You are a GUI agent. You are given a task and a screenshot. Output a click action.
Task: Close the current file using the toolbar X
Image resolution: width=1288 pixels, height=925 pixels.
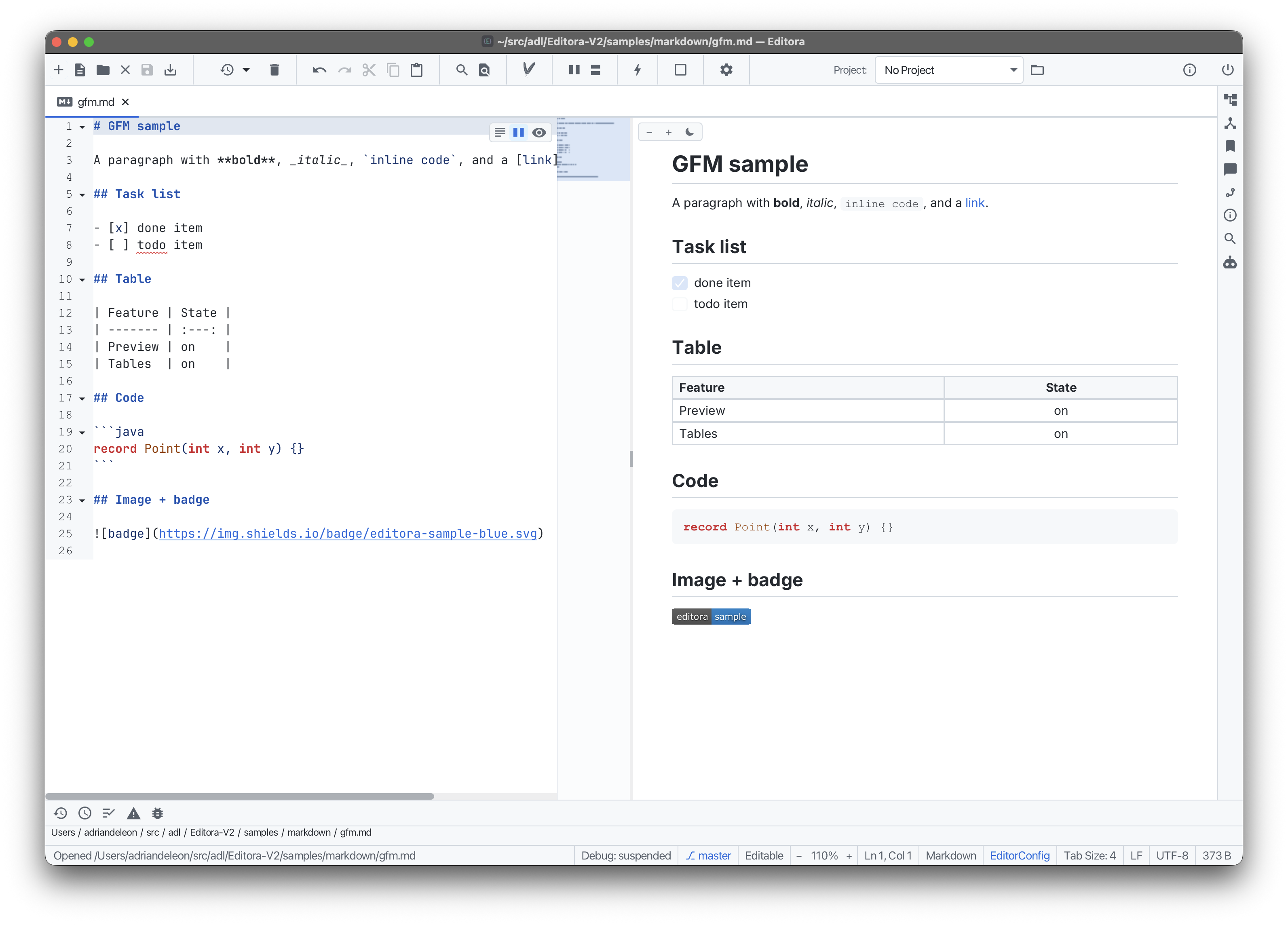coord(125,70)
